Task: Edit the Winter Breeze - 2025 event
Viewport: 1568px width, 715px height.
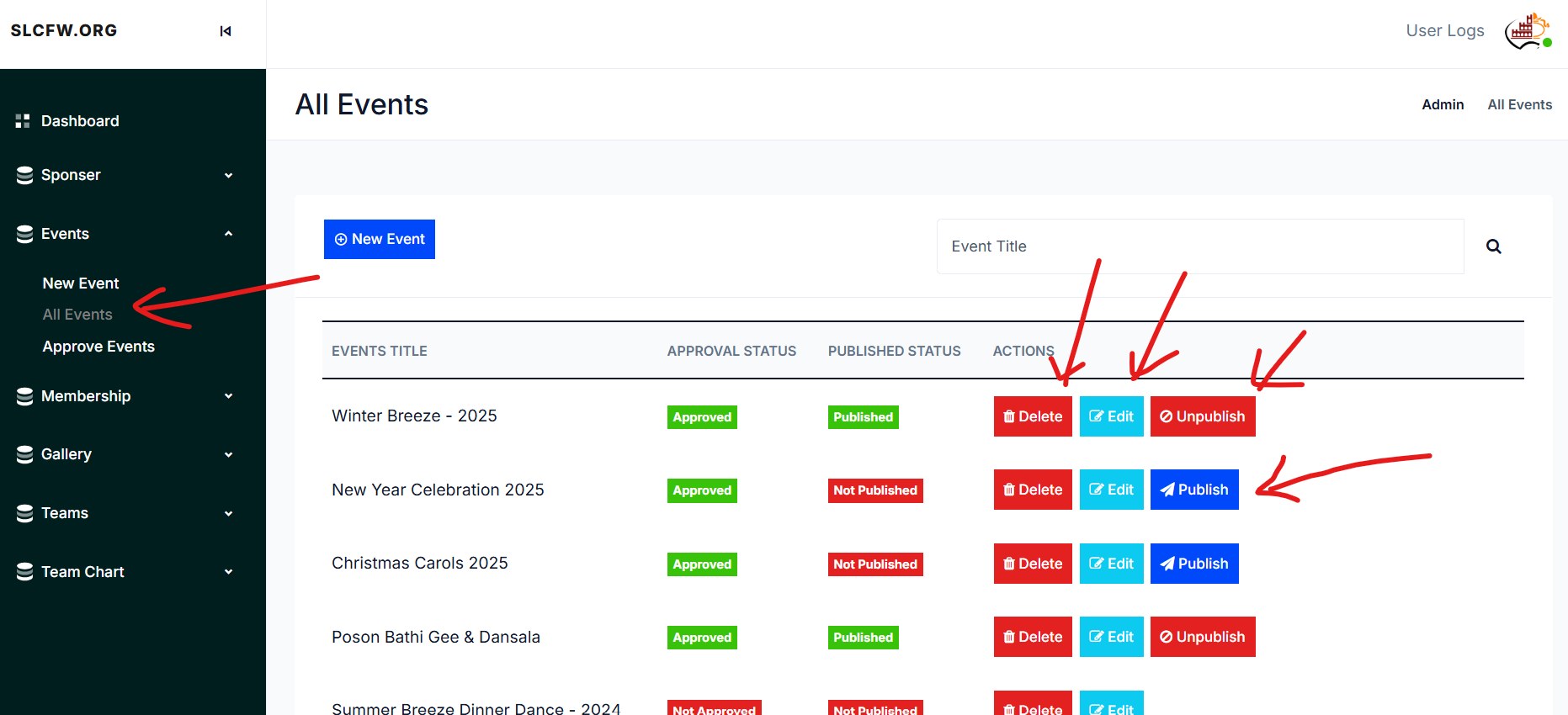Action: (x=1111, y=416)
